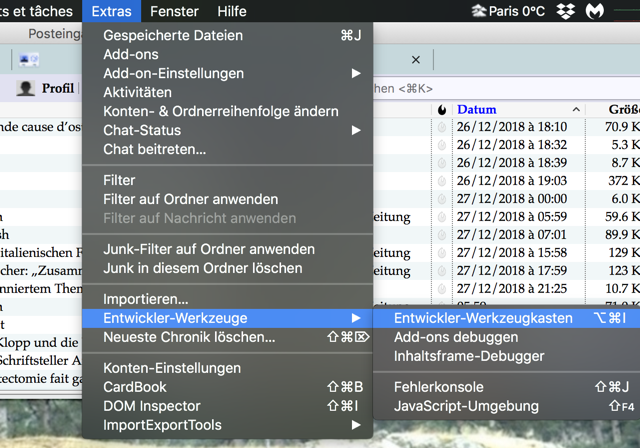Click Importieren… menu item
This screenshot has width=640, height=448.
227,299
